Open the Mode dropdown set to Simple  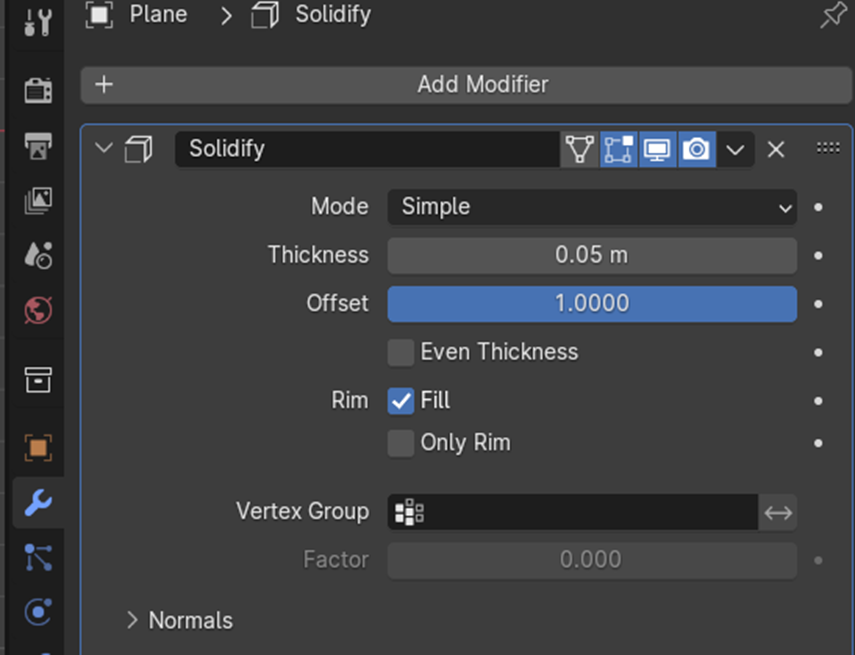pos(592,207)
